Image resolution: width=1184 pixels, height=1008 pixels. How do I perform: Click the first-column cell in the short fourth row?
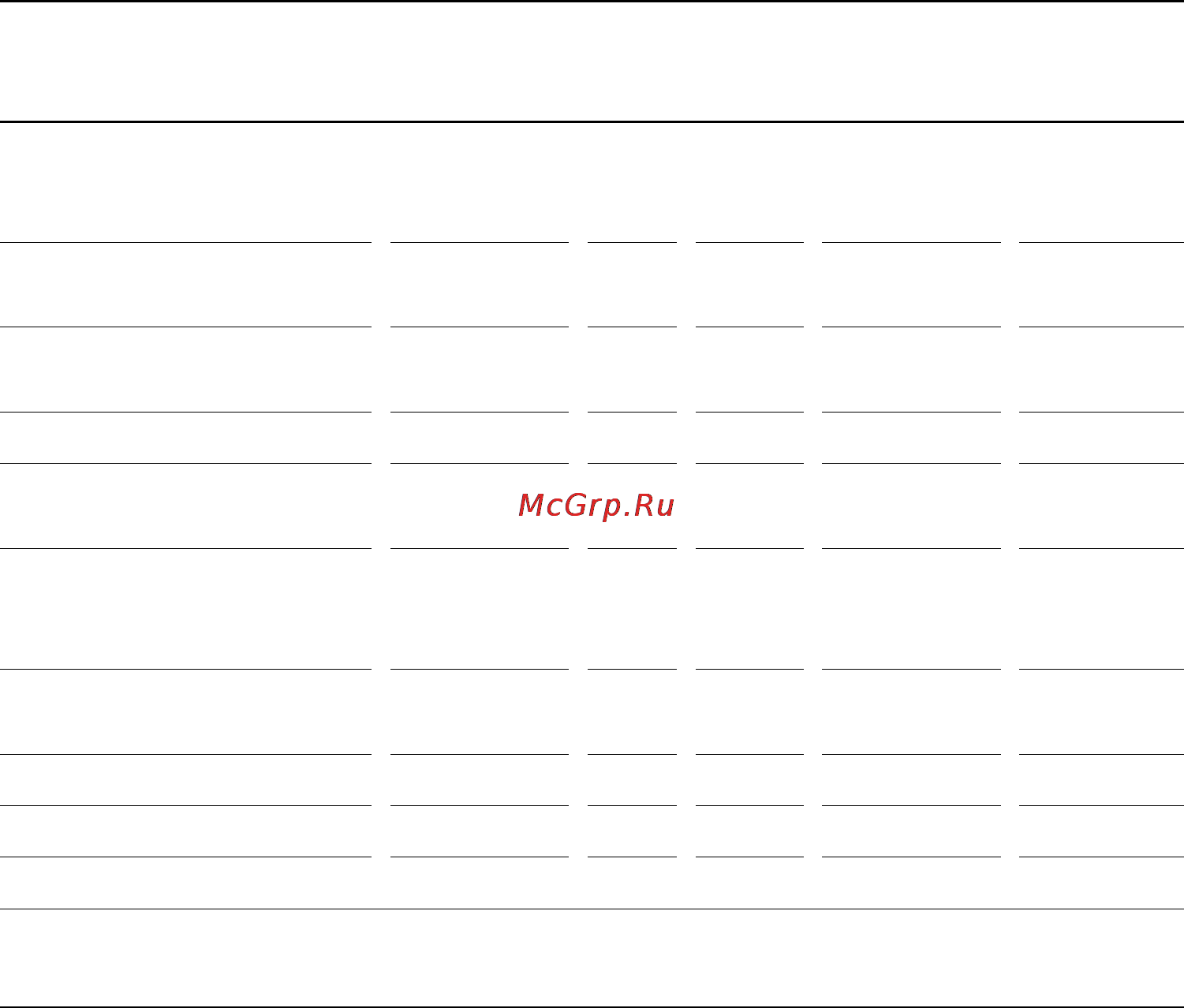(185, 438)
